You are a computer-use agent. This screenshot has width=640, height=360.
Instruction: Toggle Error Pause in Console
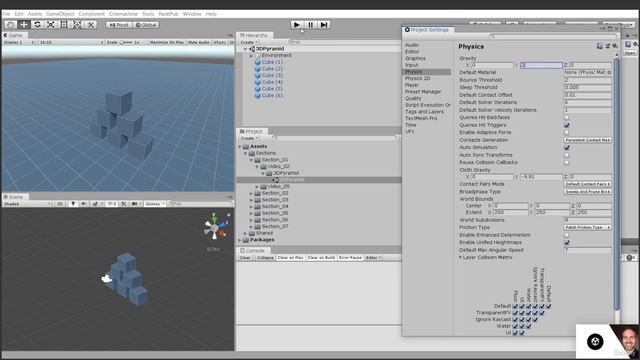click(350, 258)
